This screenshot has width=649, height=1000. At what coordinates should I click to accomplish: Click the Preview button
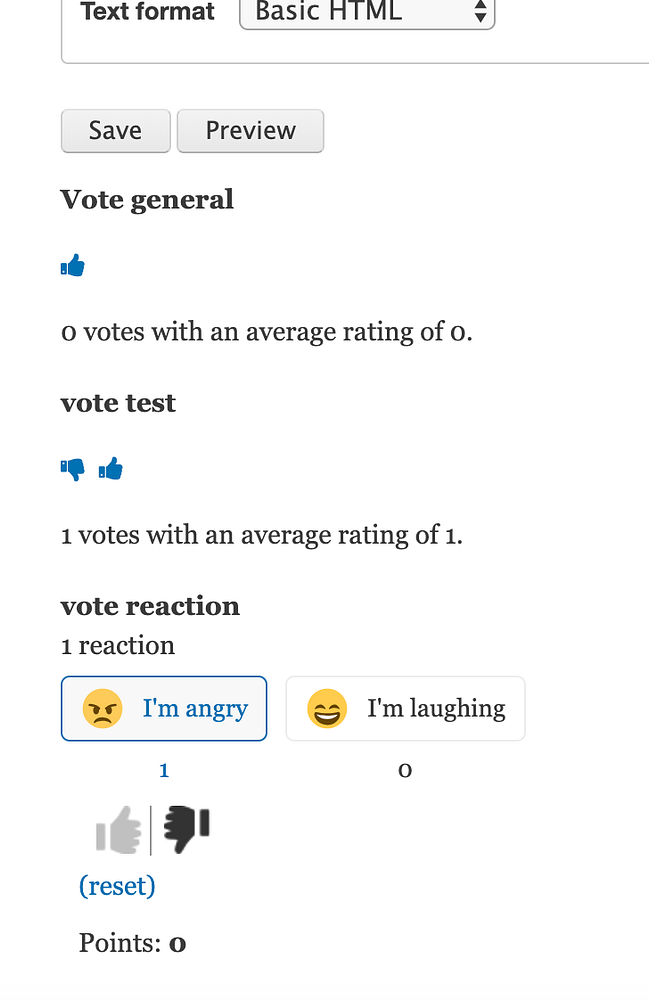(x=250, y=131)
